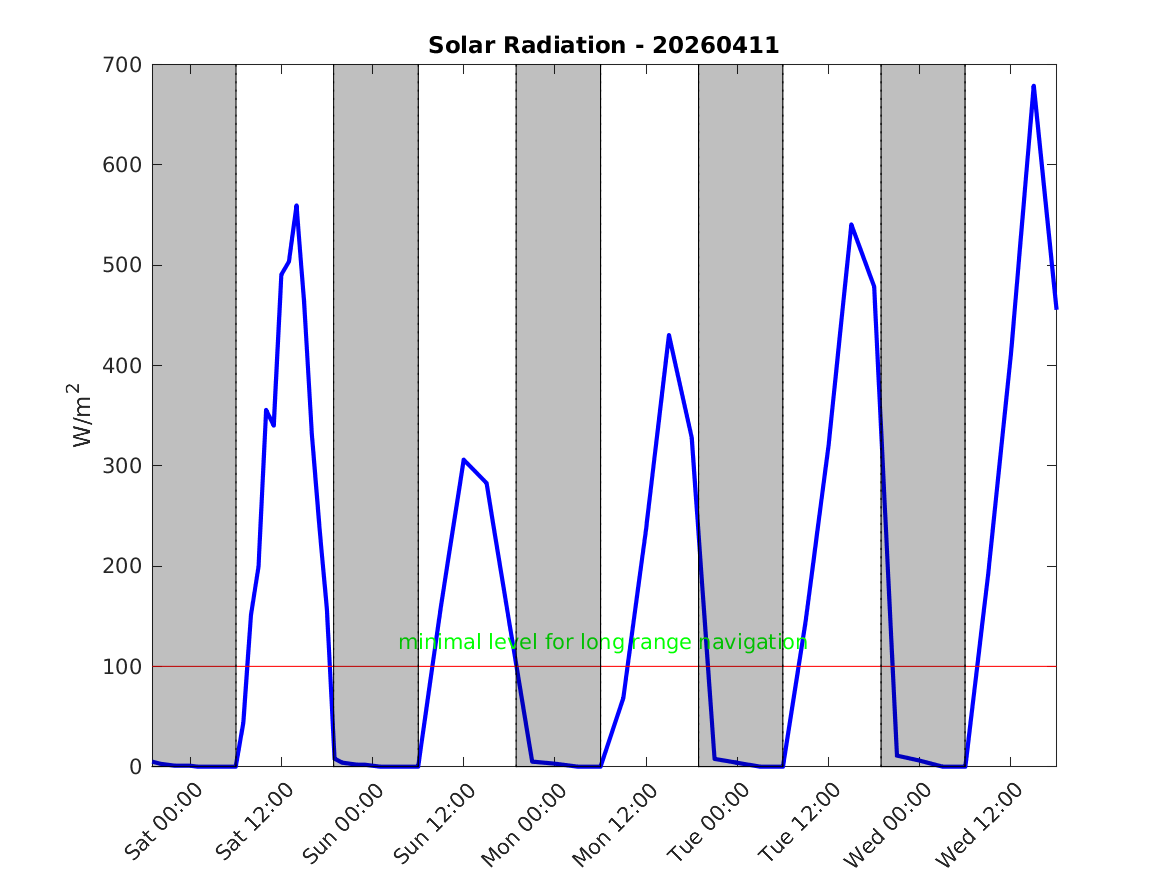Click the Tuesday peak of the blue curve

851,225
